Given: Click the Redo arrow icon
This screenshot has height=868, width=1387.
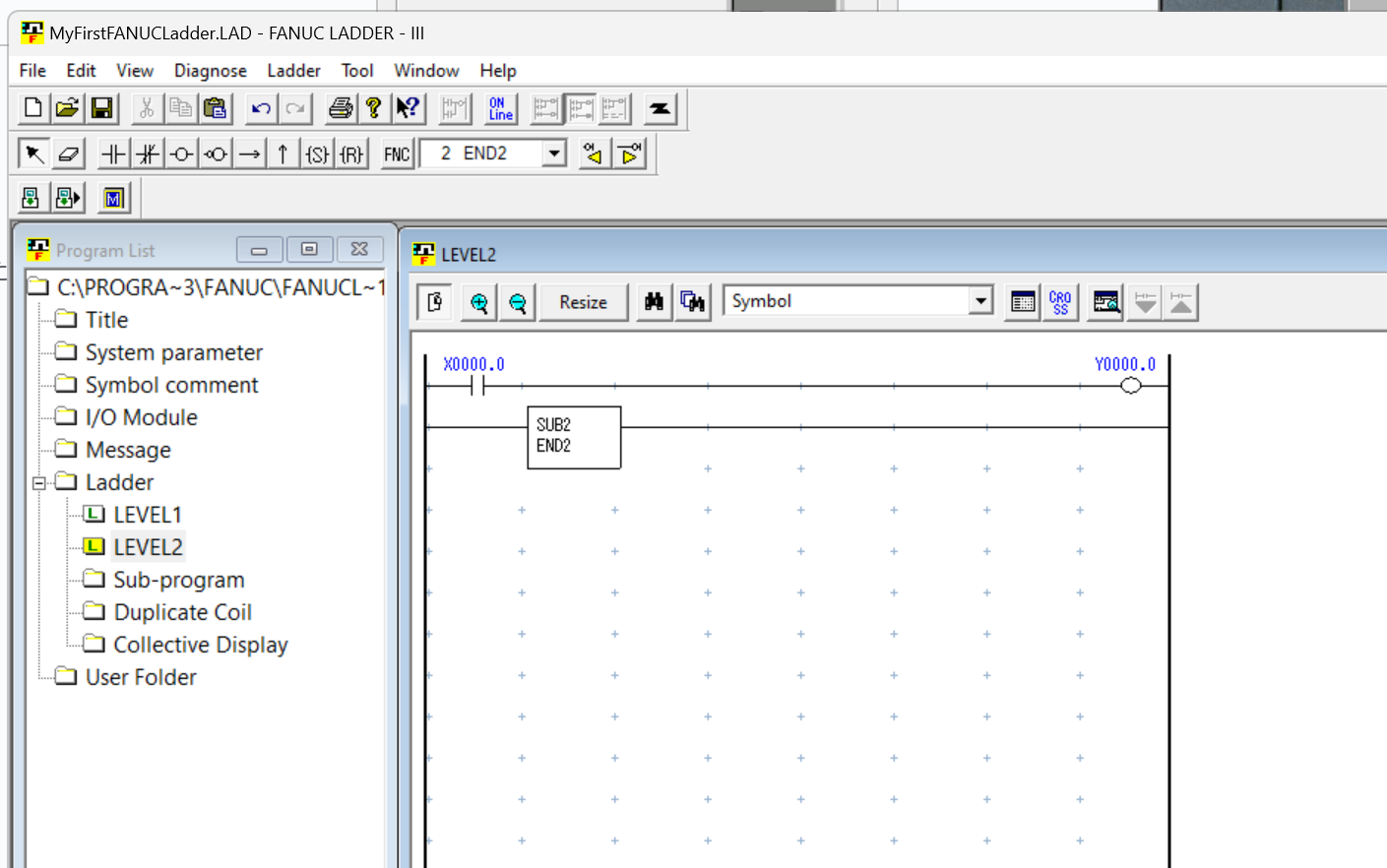Looking at the screenshot, I should [x=295, y=108].
